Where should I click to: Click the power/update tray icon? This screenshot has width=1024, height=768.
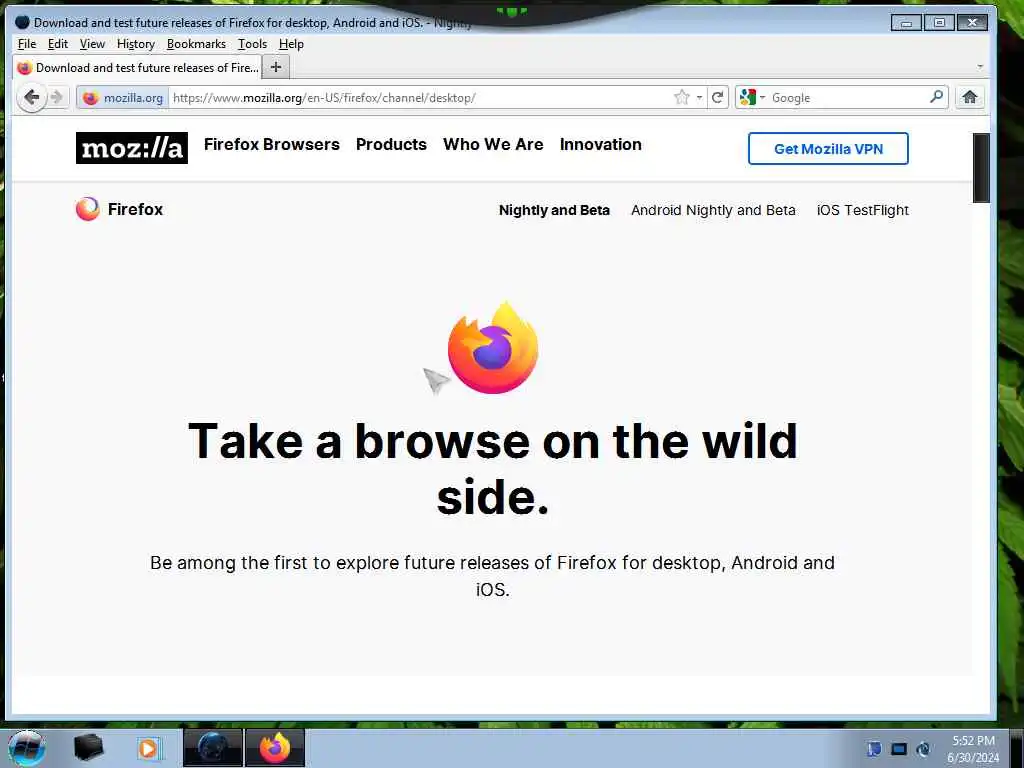pos(923,749)
